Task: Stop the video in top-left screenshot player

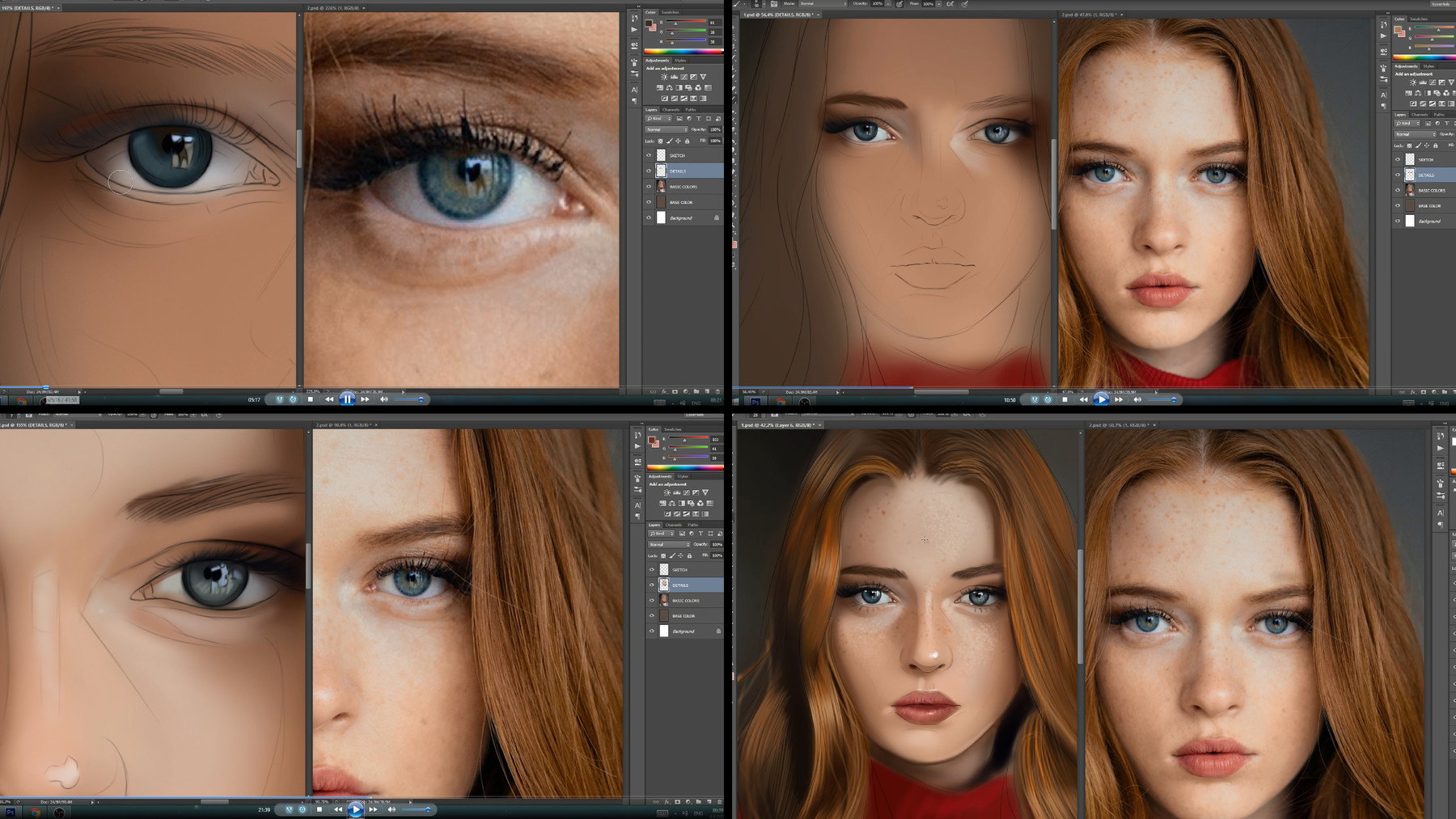Action: pos(311,399)
